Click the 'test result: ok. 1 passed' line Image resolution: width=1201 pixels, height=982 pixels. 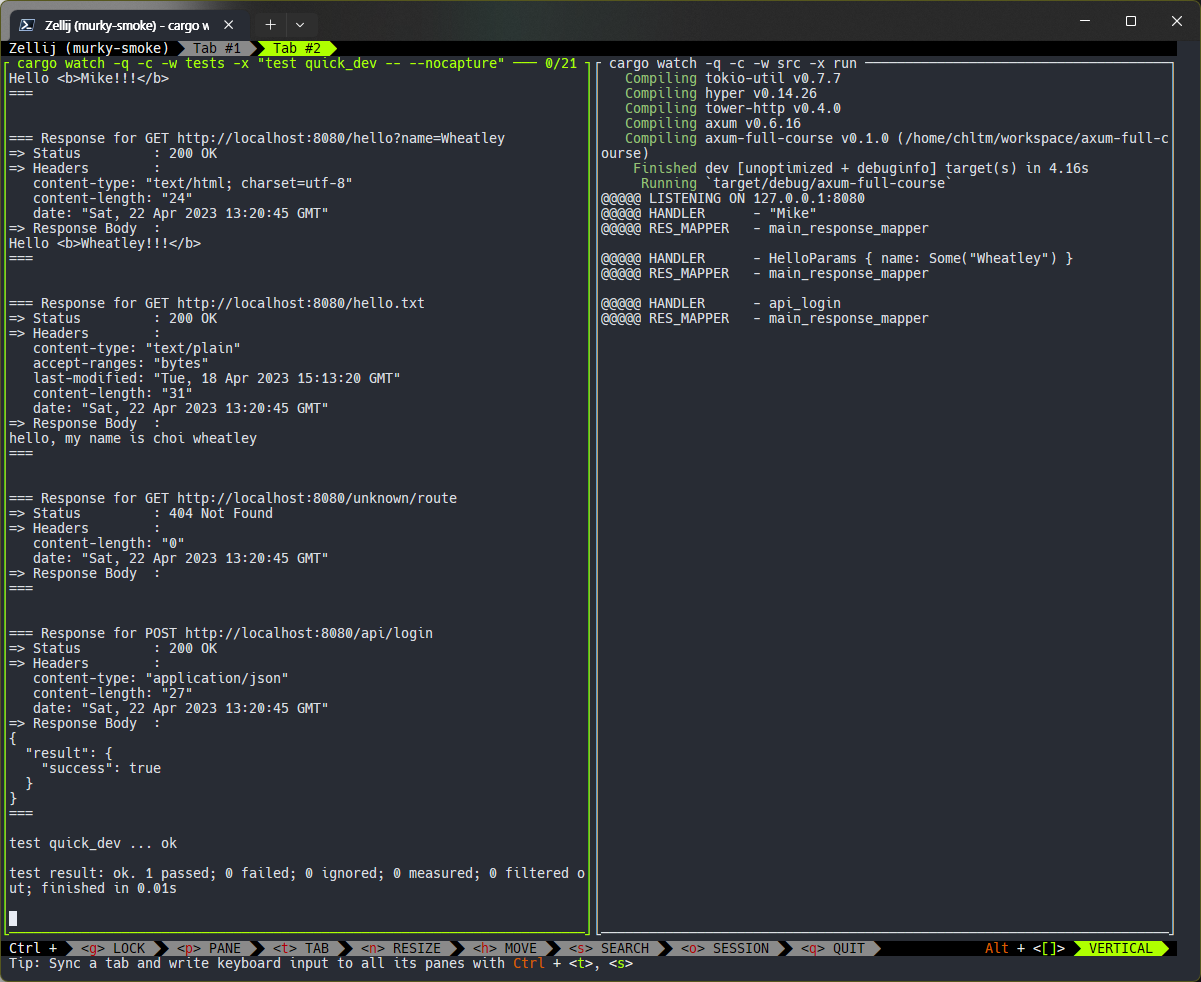coord(297,880)
